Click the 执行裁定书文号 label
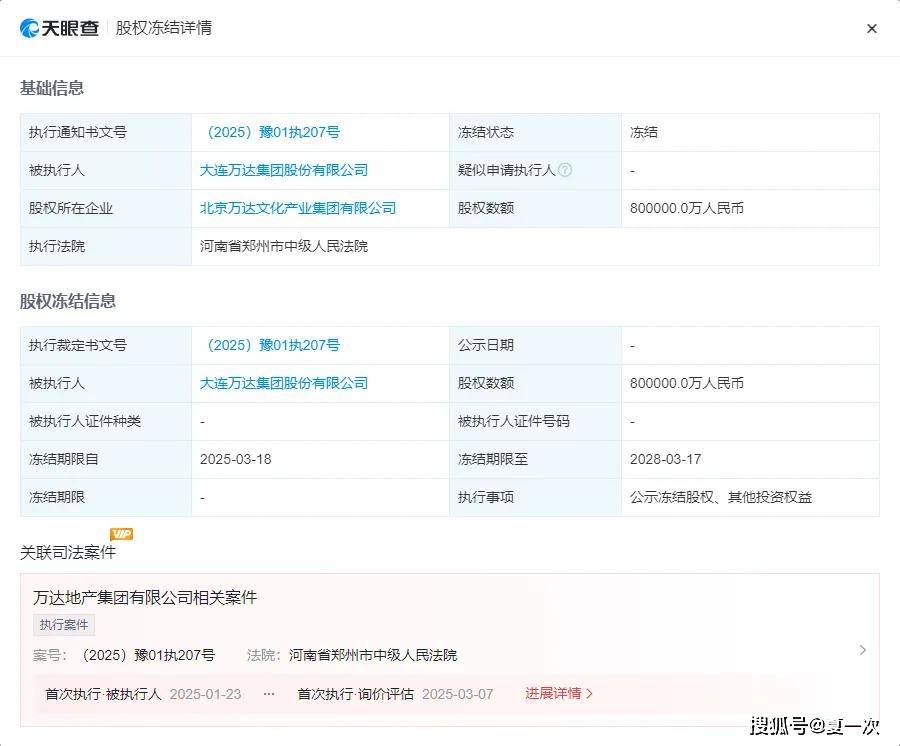The height and width of the screenshot is (746, 900). [x=77, y=345]
